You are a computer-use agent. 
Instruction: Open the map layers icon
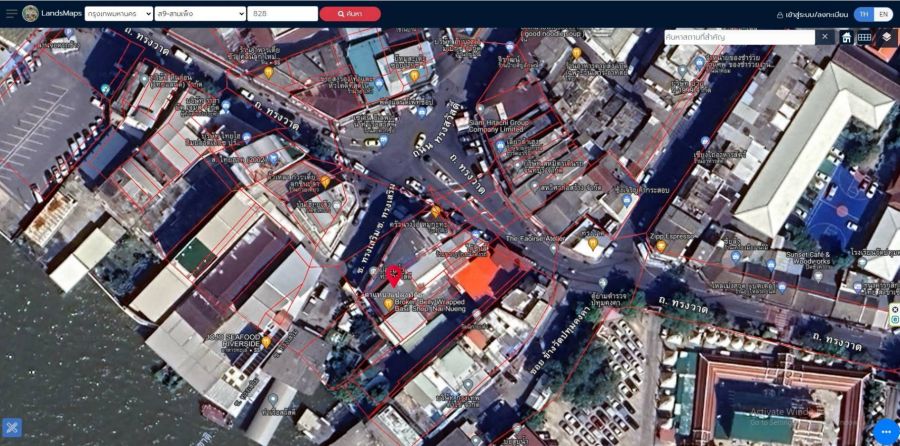click(x=886, y=37)
